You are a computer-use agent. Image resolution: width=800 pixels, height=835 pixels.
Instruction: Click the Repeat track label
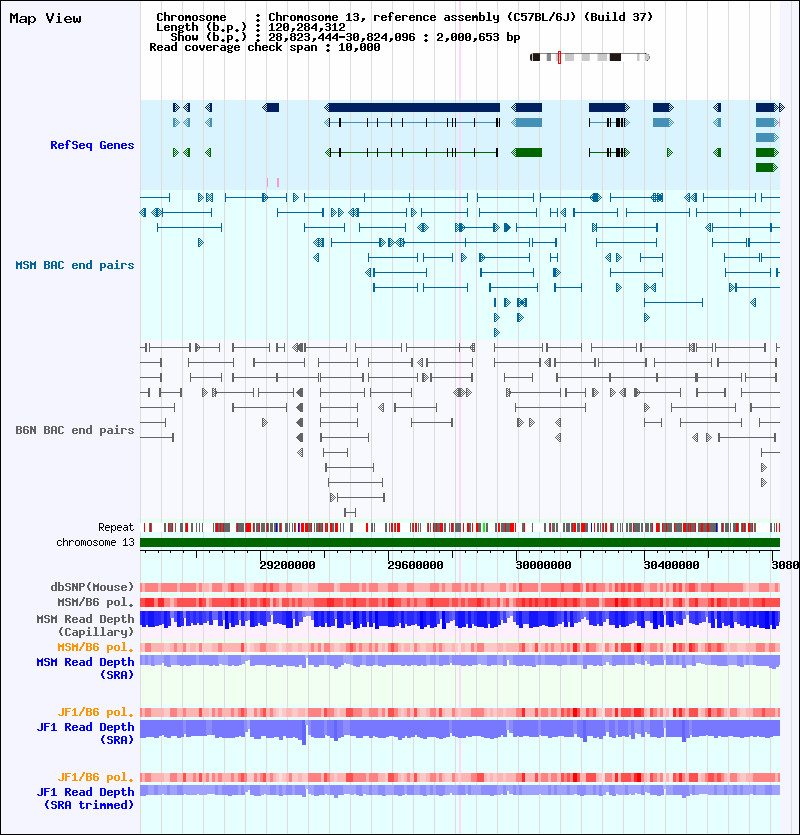point(116,527)
